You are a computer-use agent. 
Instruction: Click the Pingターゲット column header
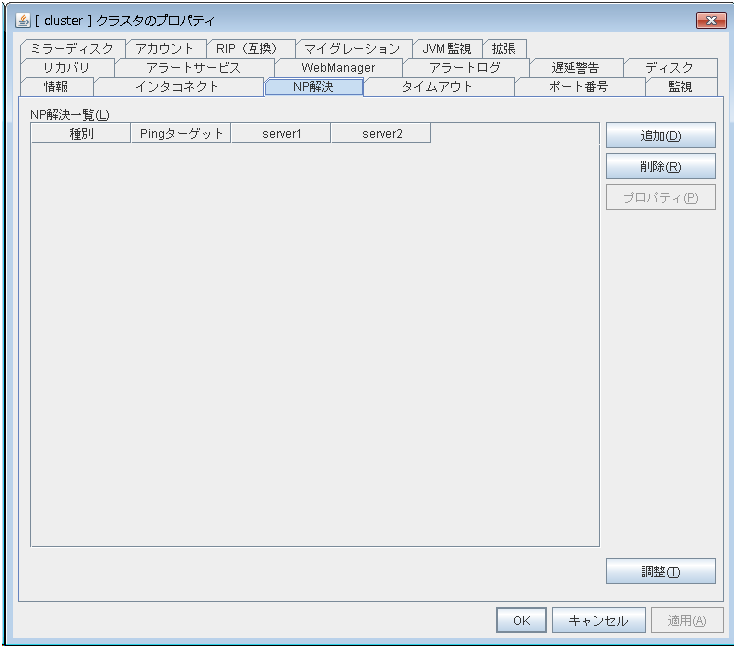click(181, 134)
